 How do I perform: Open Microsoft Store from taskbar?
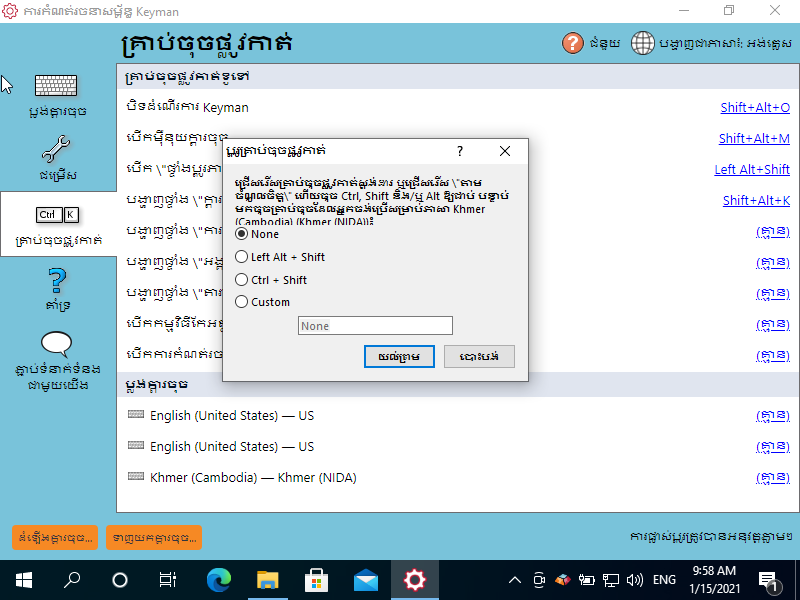pyautogui.click(x=316, y=580)
